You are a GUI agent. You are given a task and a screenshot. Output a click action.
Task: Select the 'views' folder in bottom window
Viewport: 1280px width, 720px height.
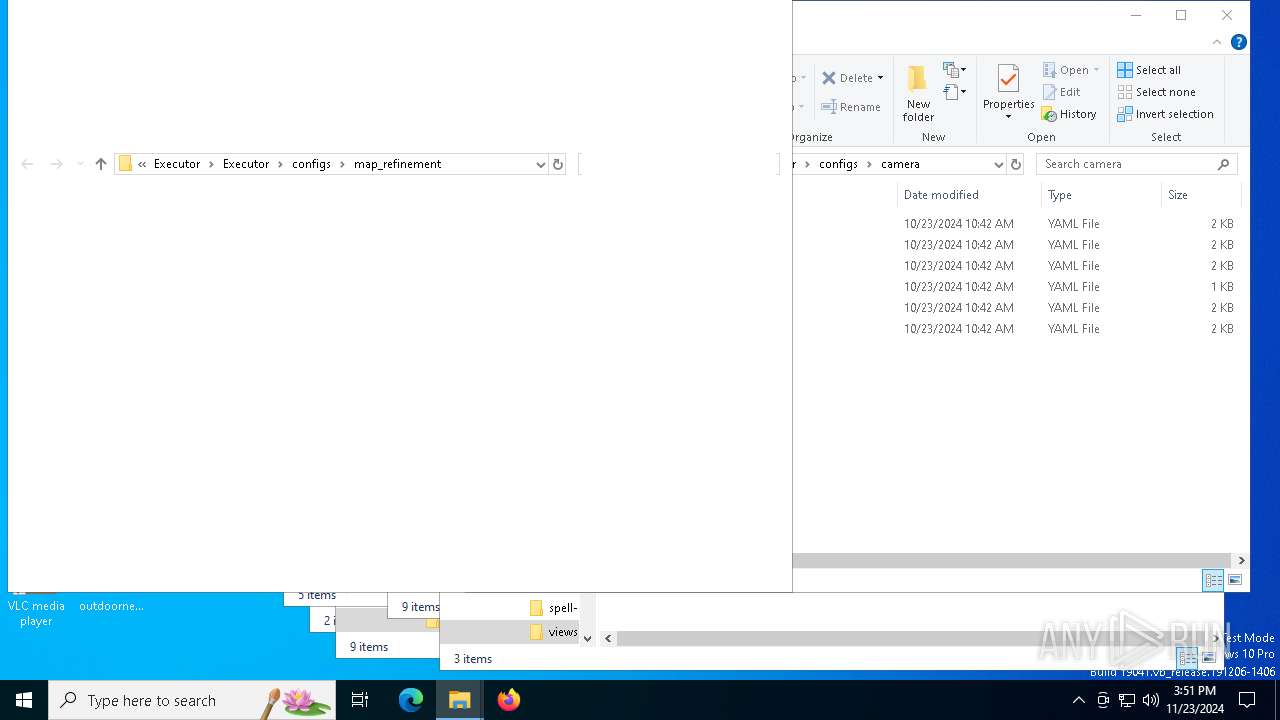click(x=553, y=632)
